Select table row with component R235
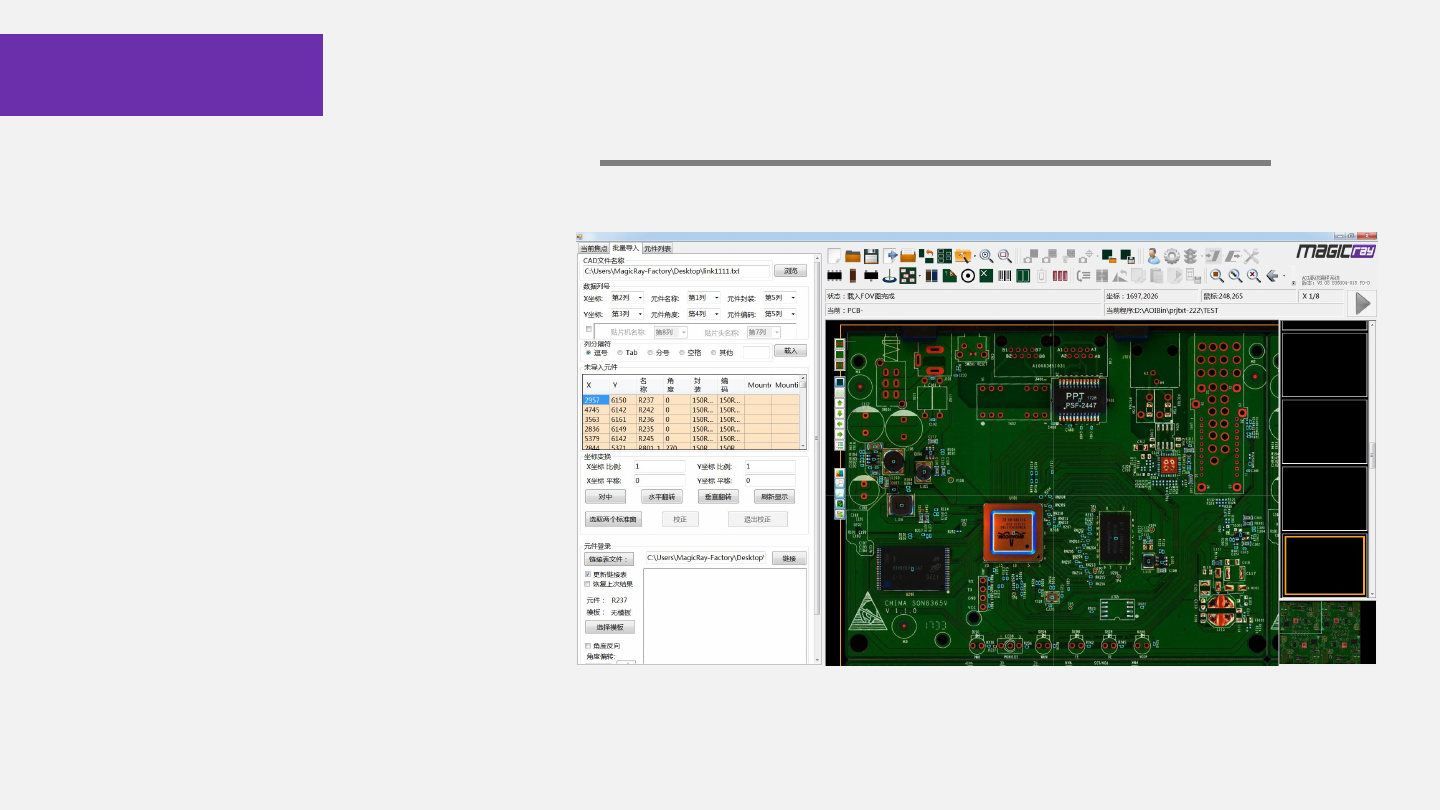 (692, 429)
